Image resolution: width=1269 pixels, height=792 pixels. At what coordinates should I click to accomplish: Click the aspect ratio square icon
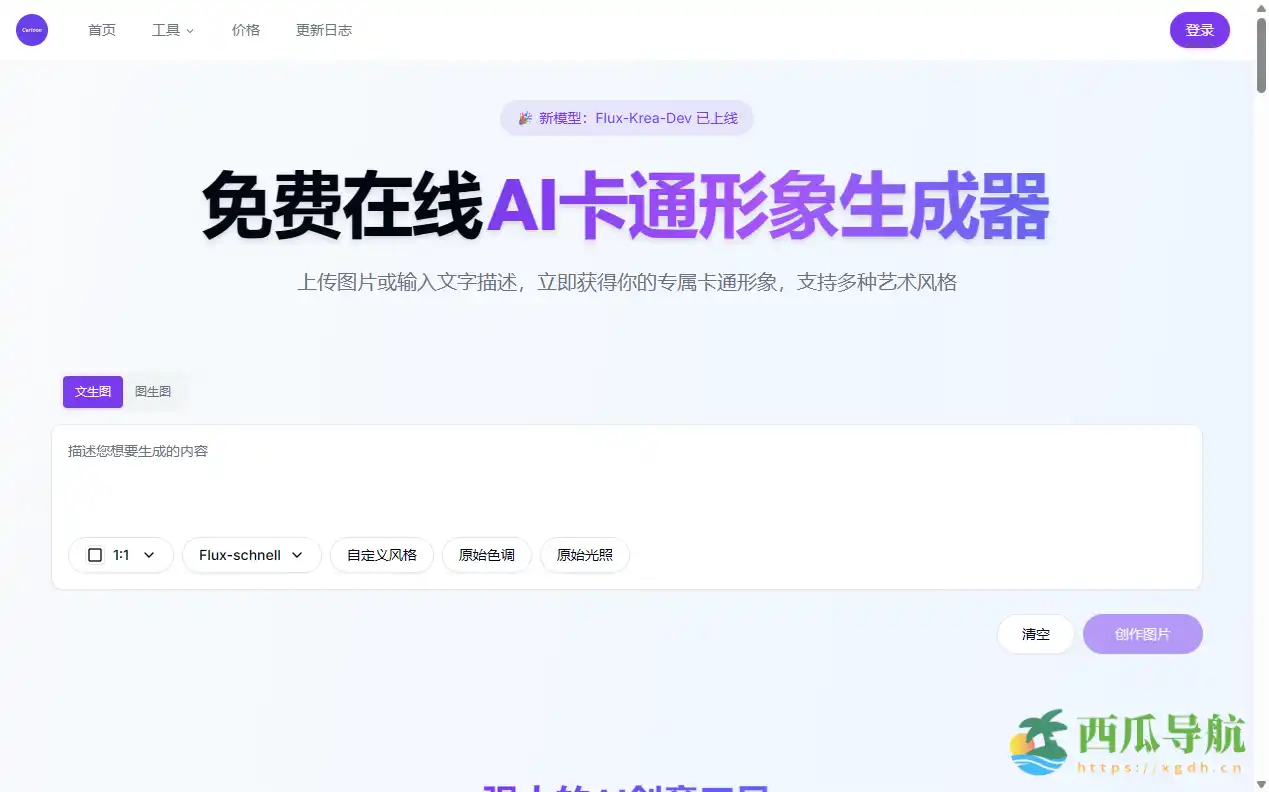click(x=95, y=554)
